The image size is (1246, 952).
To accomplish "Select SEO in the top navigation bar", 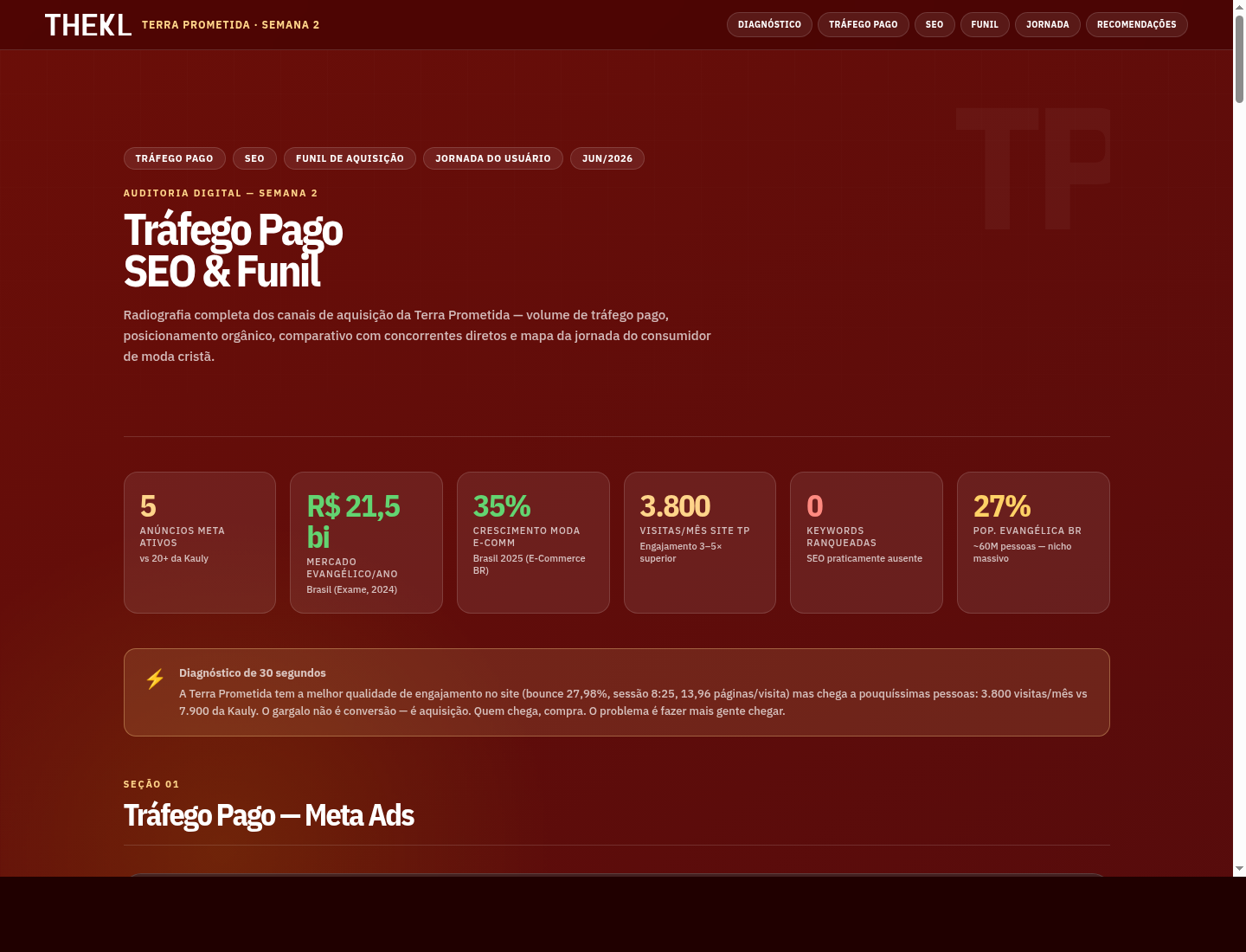I will coord(934,24).
